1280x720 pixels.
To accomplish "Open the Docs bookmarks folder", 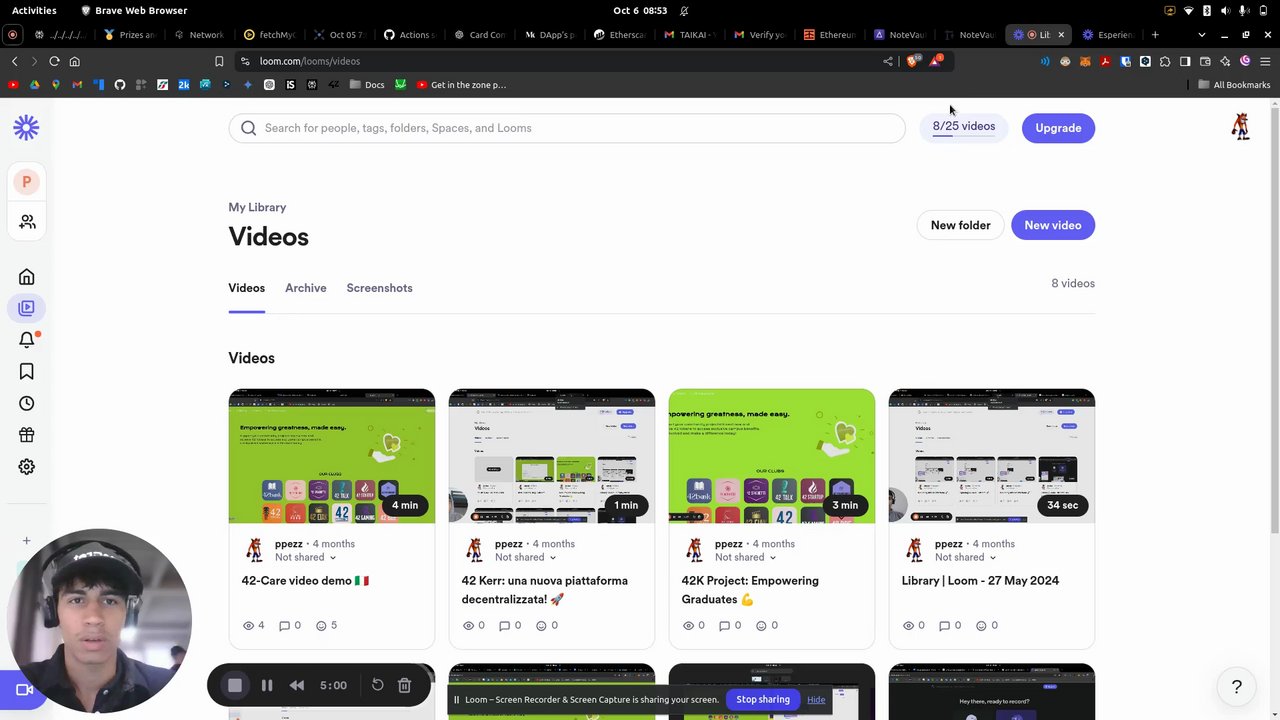I will pos(367,85).
